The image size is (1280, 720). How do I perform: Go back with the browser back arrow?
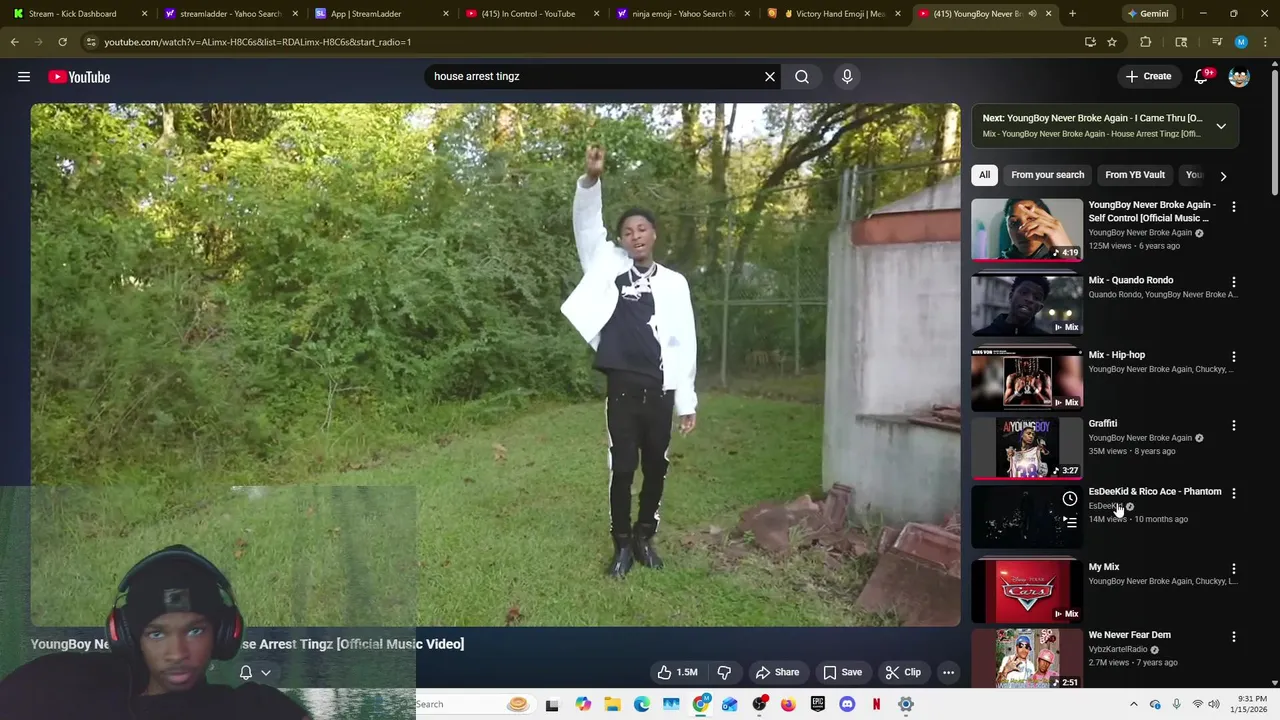tap(14, 42)
